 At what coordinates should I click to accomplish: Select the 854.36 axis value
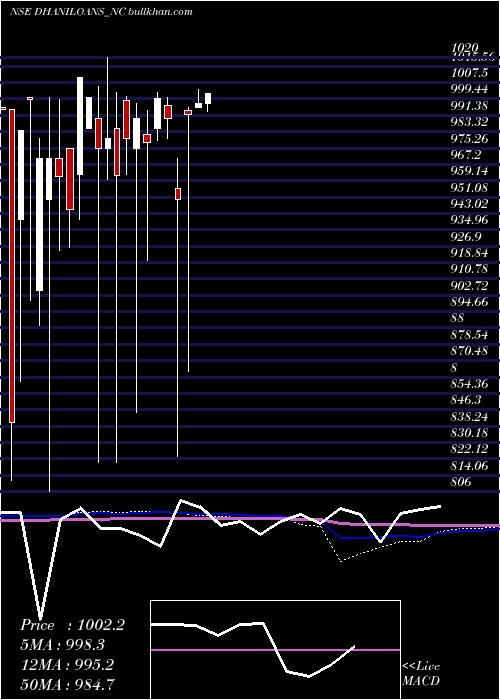pyautogui.click(x=469, y=384)
